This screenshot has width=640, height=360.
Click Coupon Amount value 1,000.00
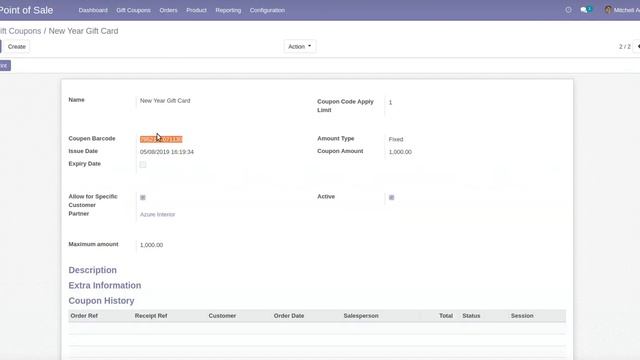click(x=400, y=152)
